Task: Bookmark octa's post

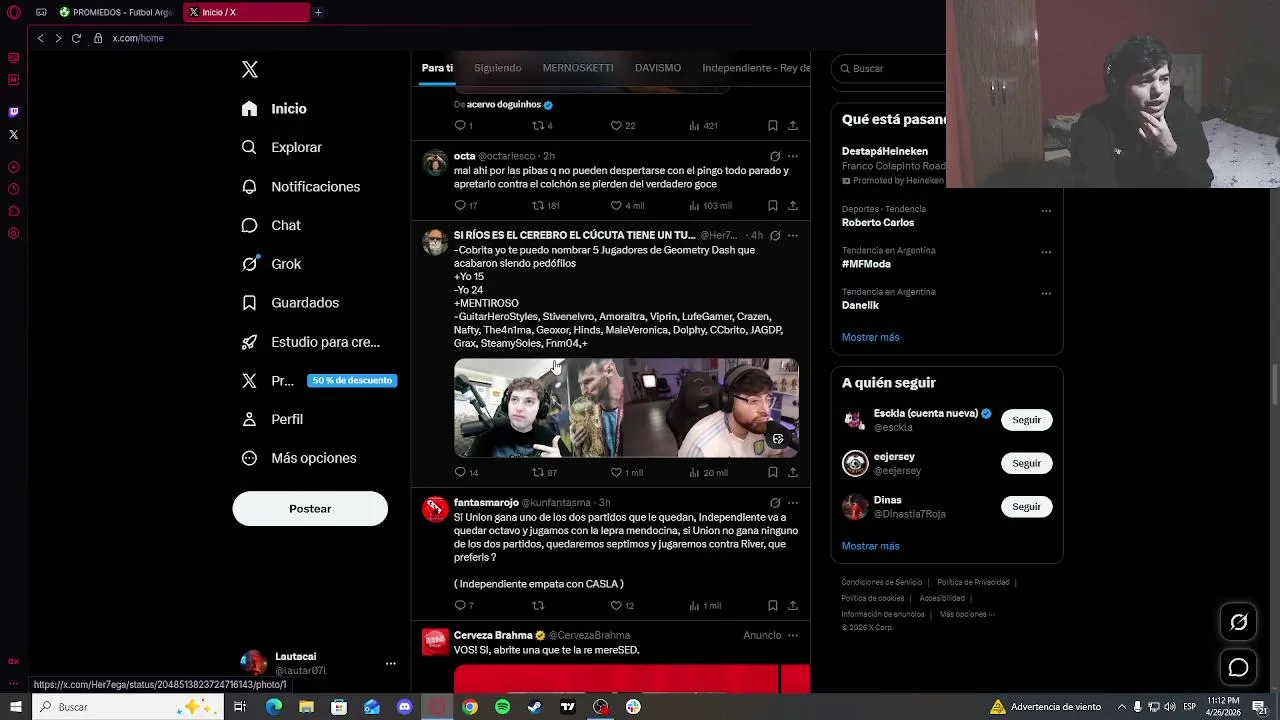Action: tap(772, 205)
